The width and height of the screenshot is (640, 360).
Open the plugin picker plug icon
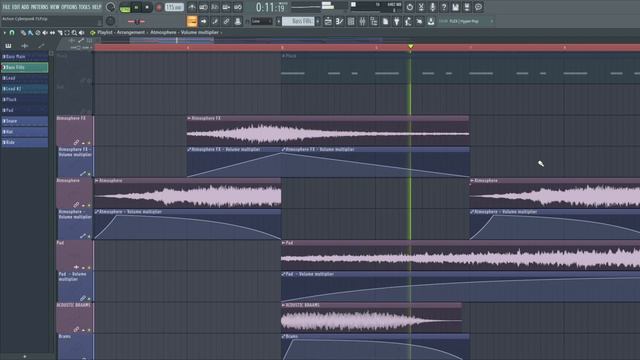[397, 21]
